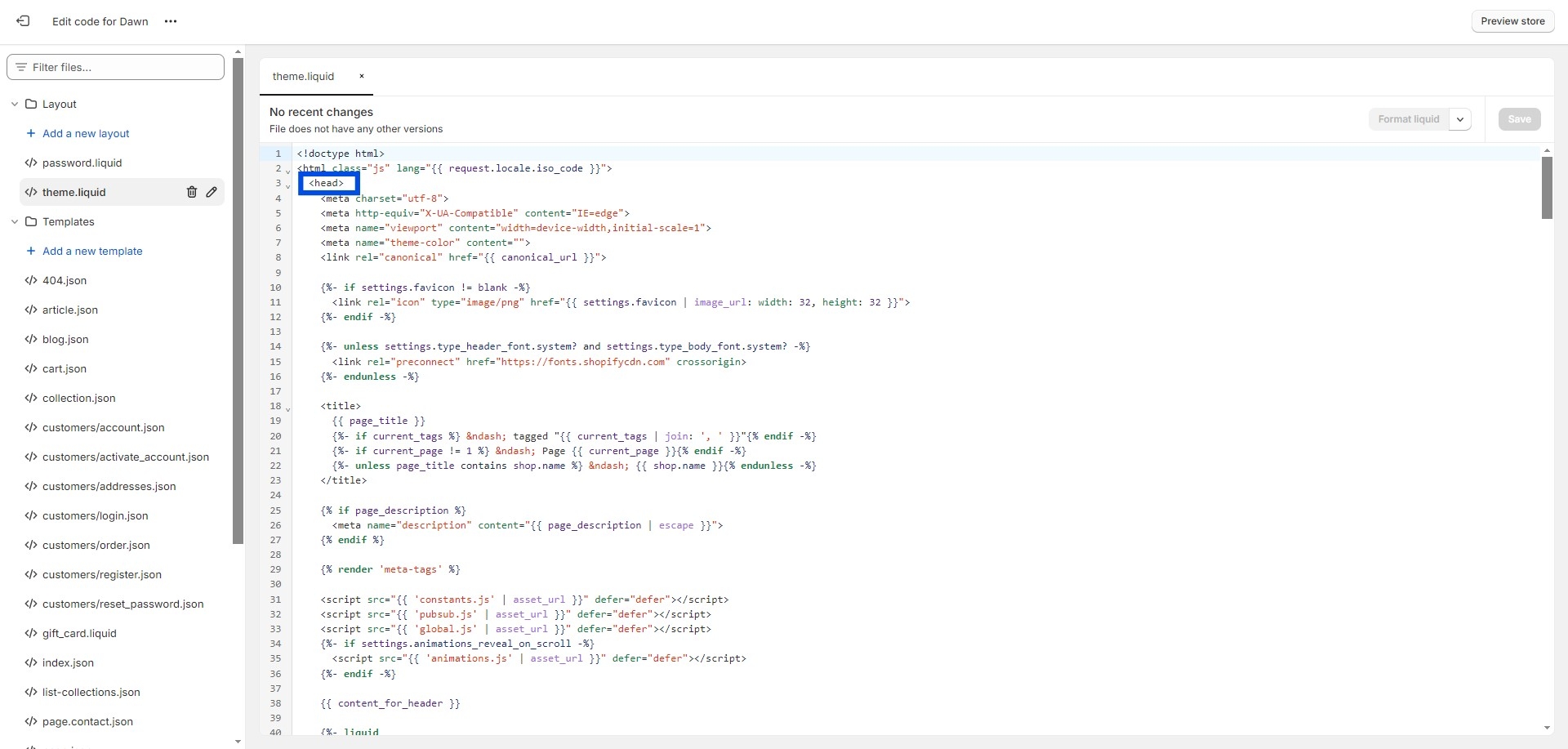Click sidebar scroll down arrow
The image size is (1568, 749).
tap(238, 742)
